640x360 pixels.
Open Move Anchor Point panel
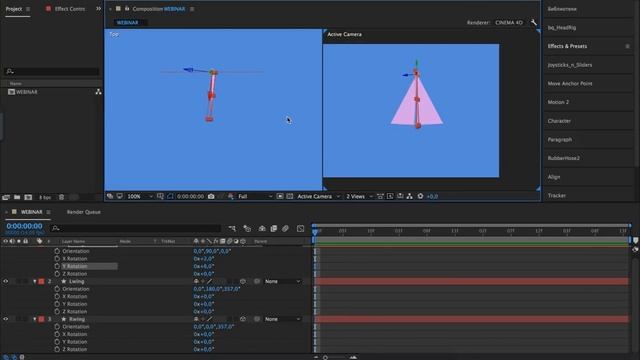[x=570, y=84]
